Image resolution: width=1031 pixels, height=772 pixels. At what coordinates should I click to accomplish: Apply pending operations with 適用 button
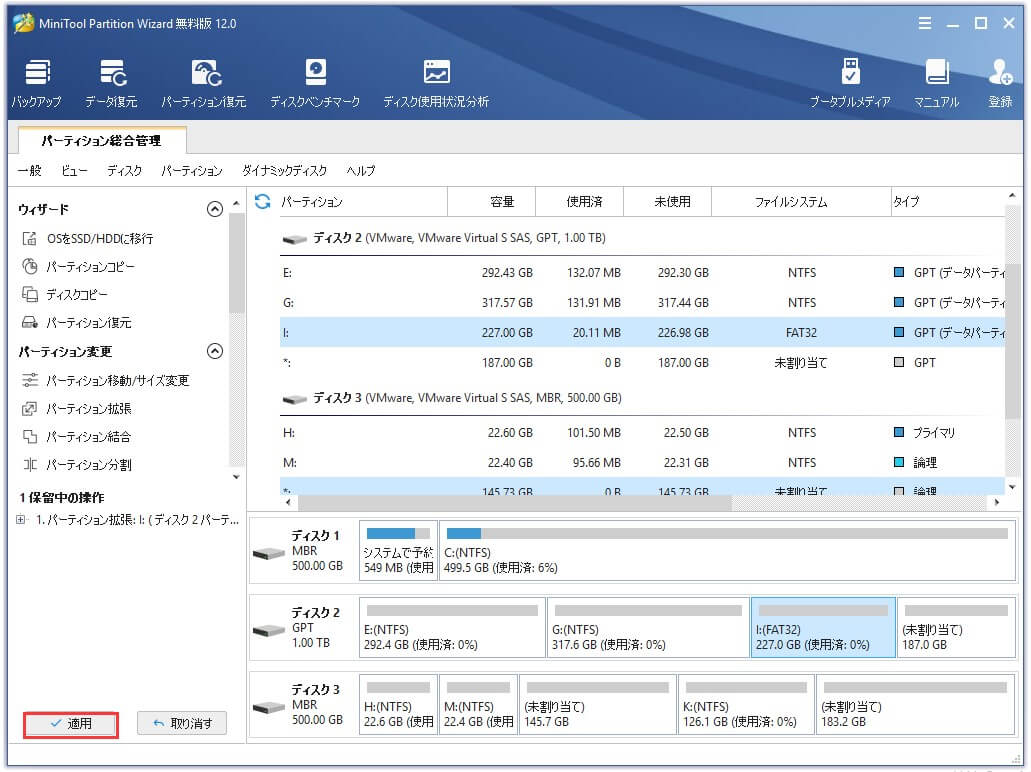(70, 722)
